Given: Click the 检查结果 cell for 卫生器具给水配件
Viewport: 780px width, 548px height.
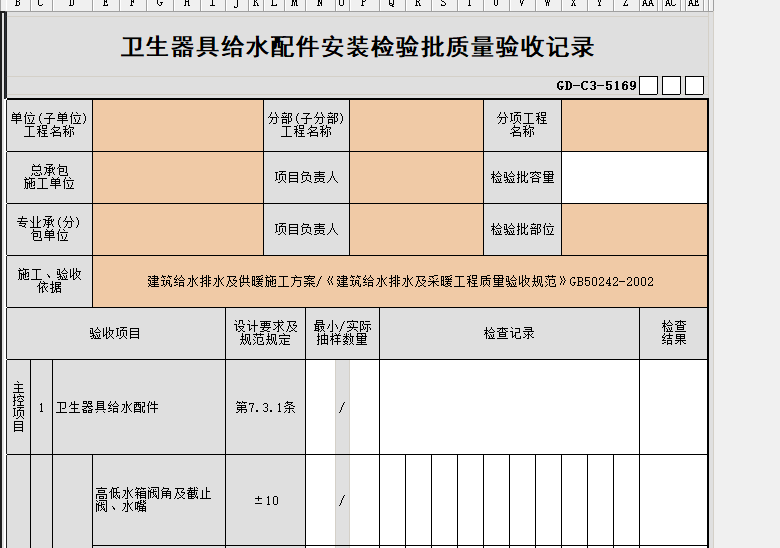Looking at the screenshot, I should (673, 407).
